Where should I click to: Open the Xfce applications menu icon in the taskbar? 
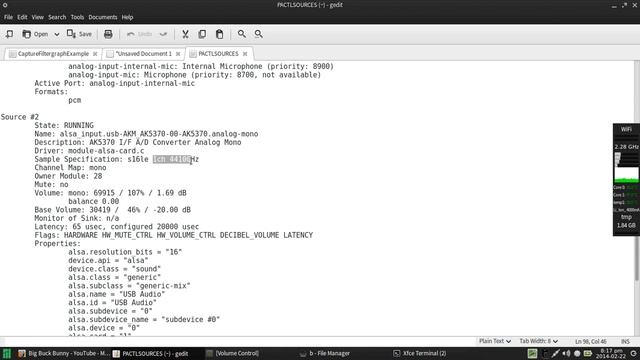point(7,353)
